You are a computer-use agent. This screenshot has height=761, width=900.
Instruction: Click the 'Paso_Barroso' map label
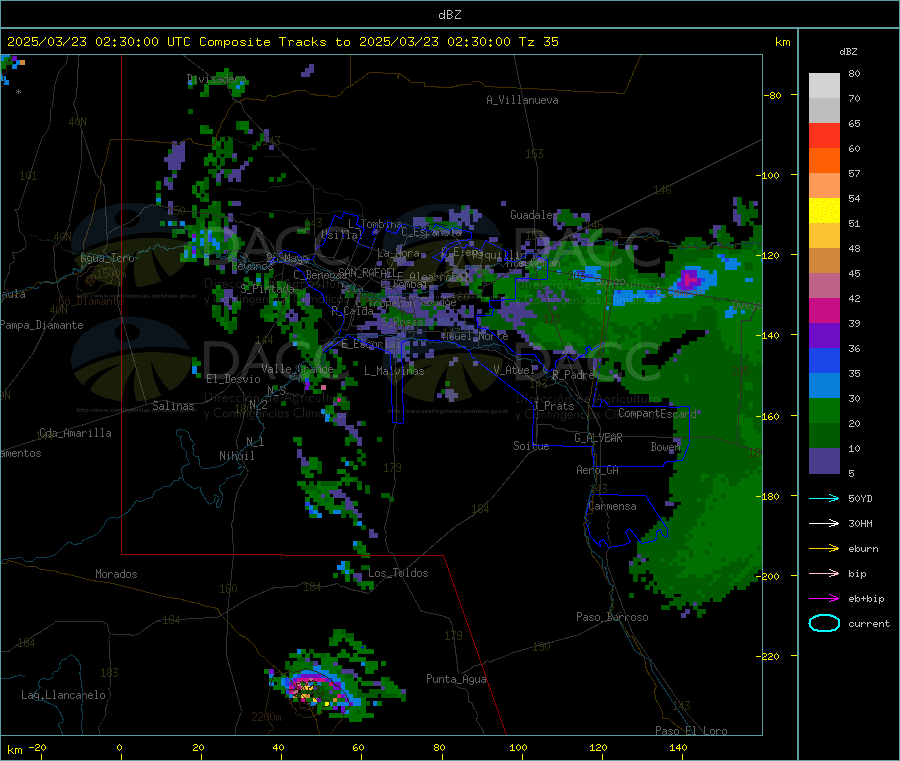(612, 617)
